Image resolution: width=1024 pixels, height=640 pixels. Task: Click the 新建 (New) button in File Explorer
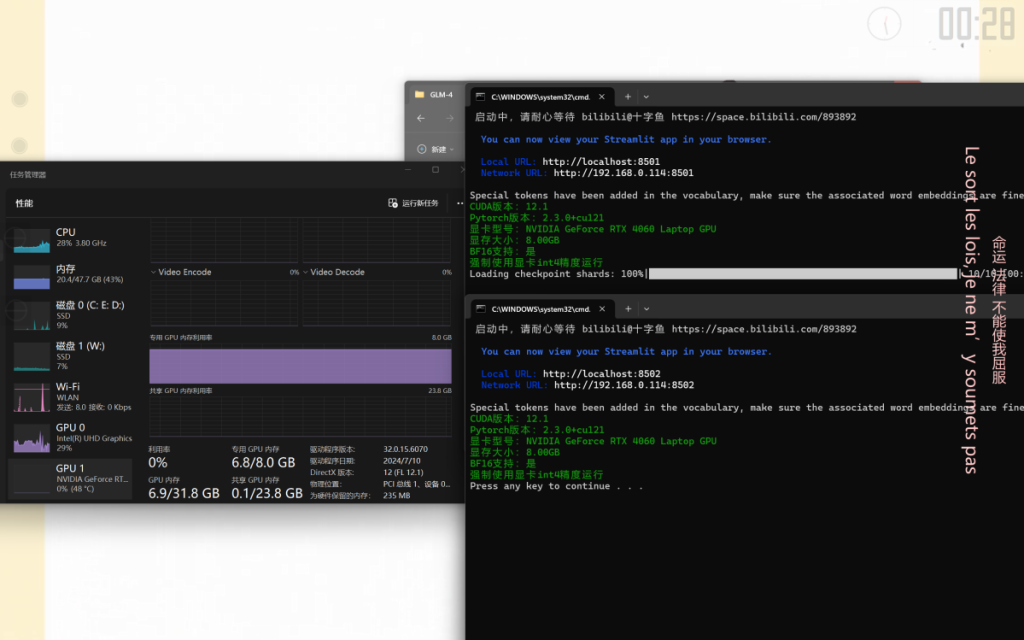(436, 149)
